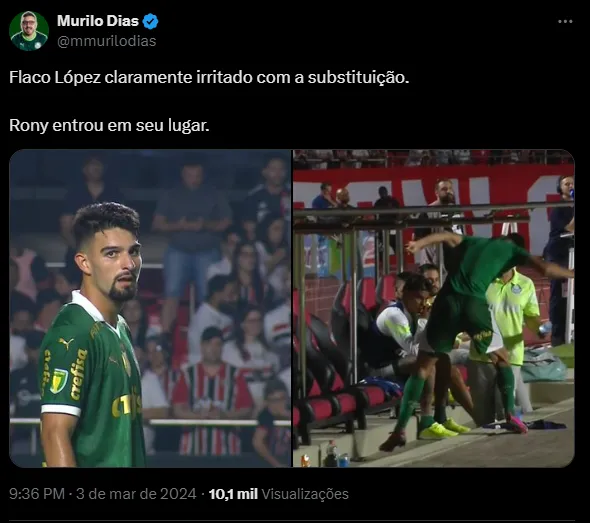Open the right photo of the bench

pos(434,308)
